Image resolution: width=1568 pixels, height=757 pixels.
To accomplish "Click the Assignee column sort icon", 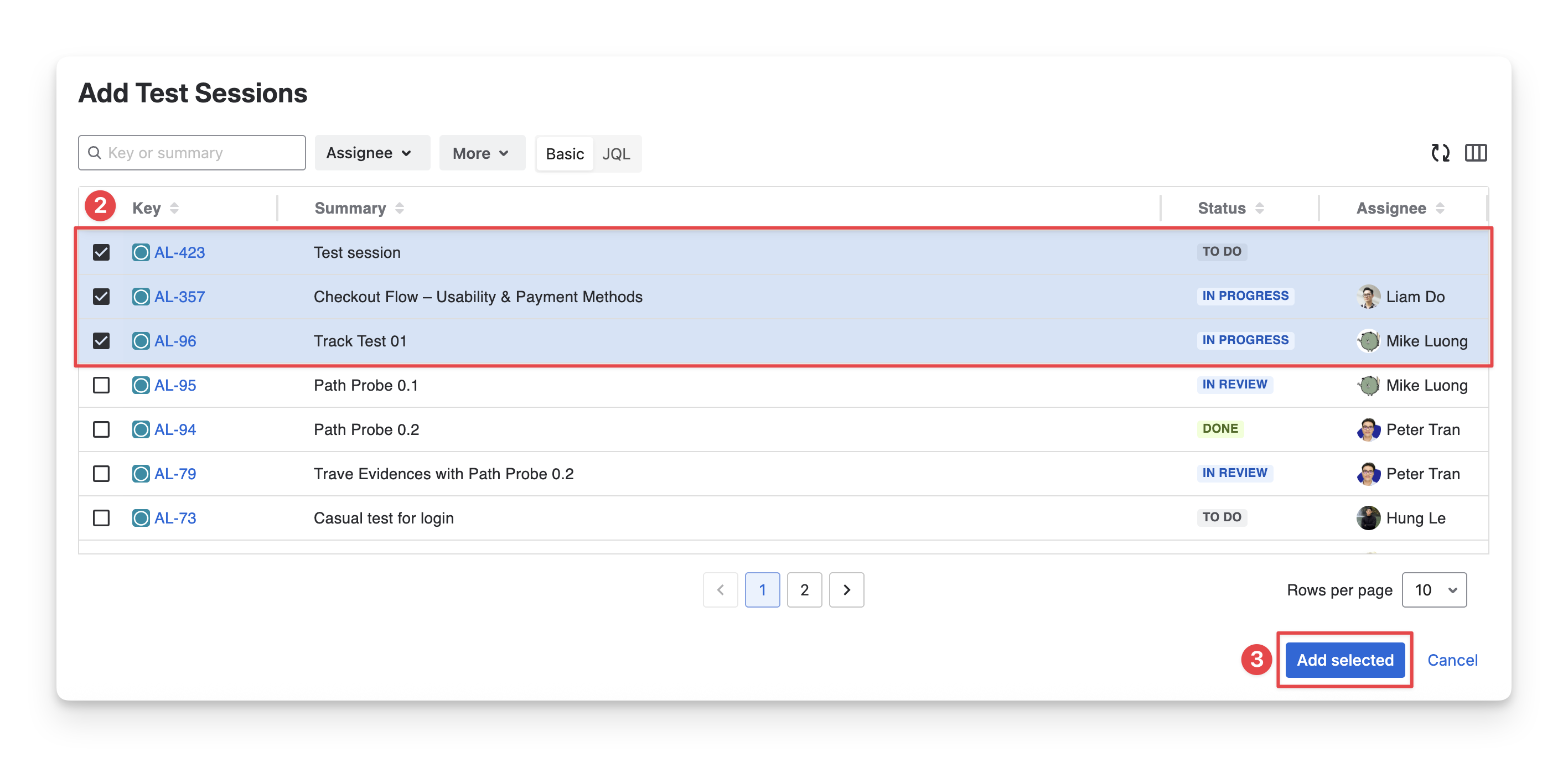I will pos(1440,208).
